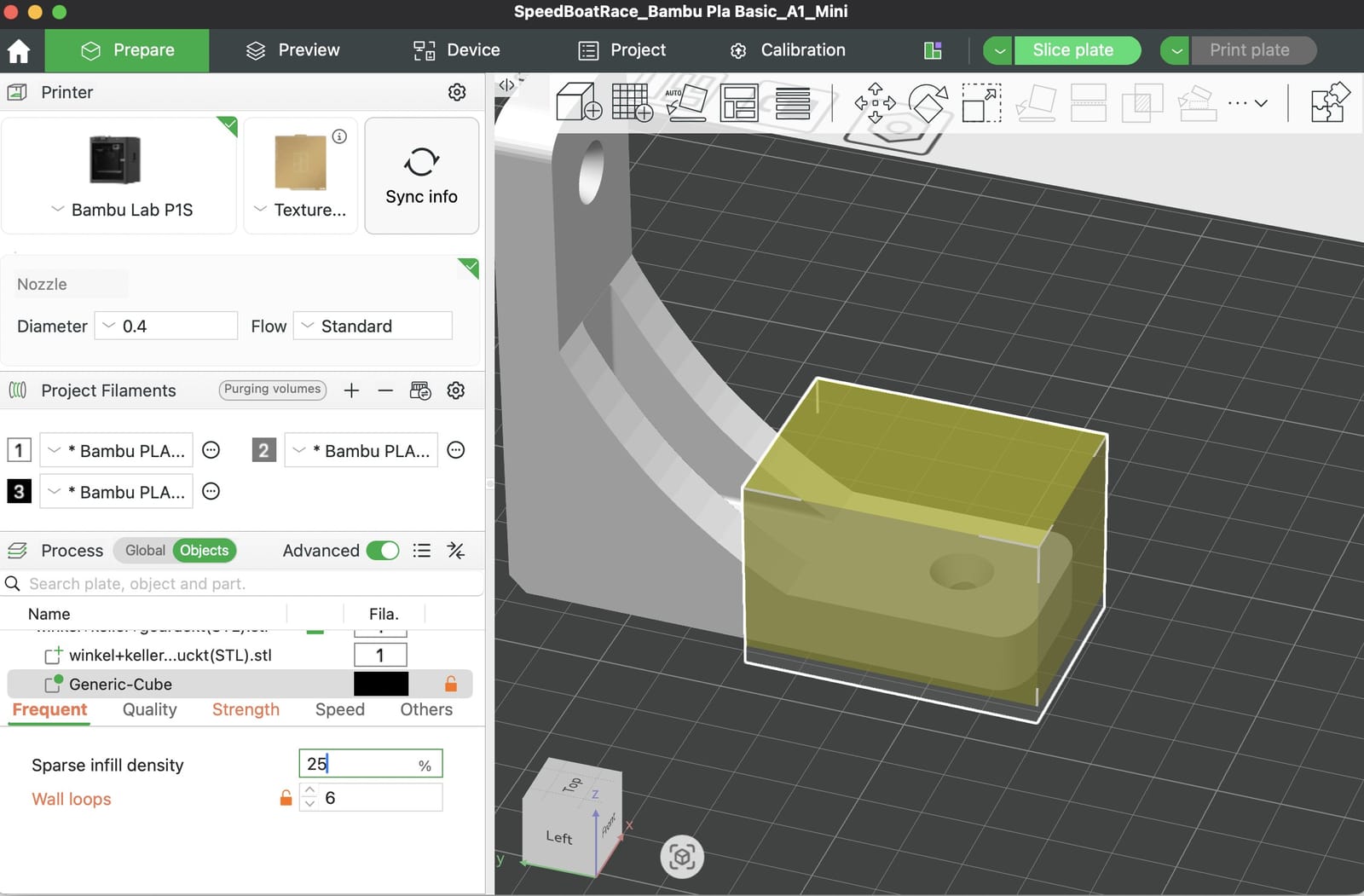Select the Strength settings tab
This screenshot has height=896, width=1364.
(246, 709)
